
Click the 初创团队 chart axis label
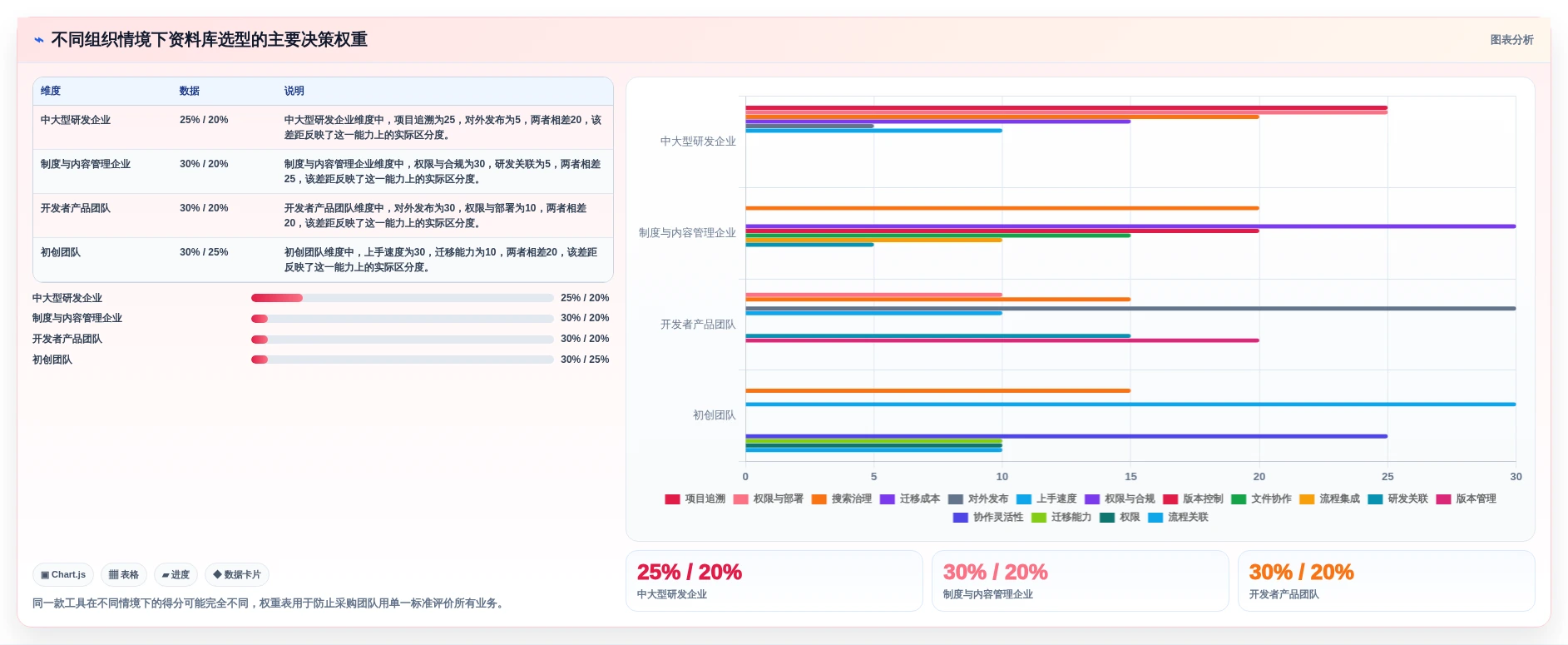pos(715,415)
